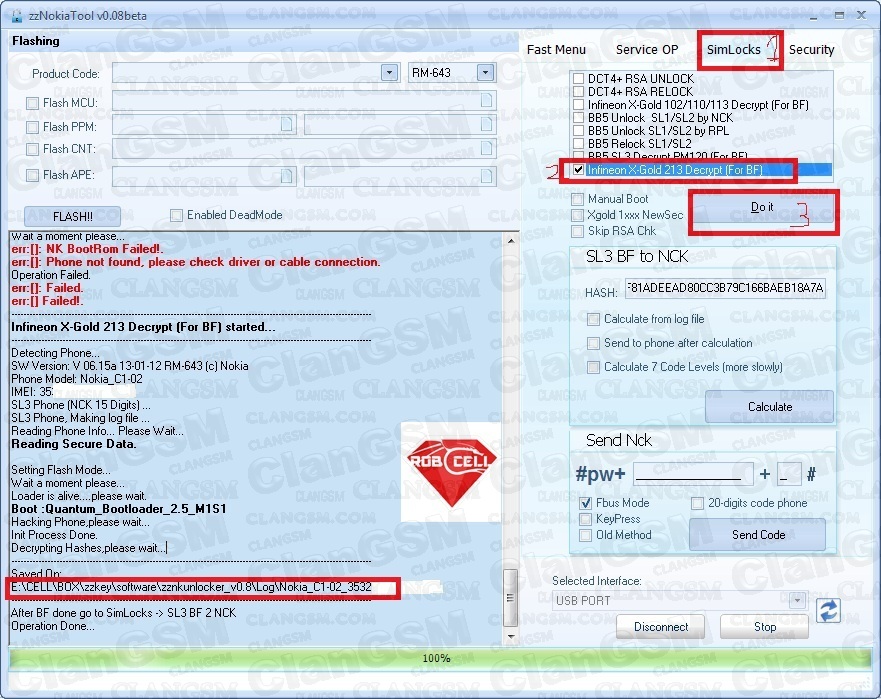The width and height of the screenshot is (881, 699).
Task: Check BB5 Unlock SL1/SL2 by NCK
Action: tap(578, 117)
